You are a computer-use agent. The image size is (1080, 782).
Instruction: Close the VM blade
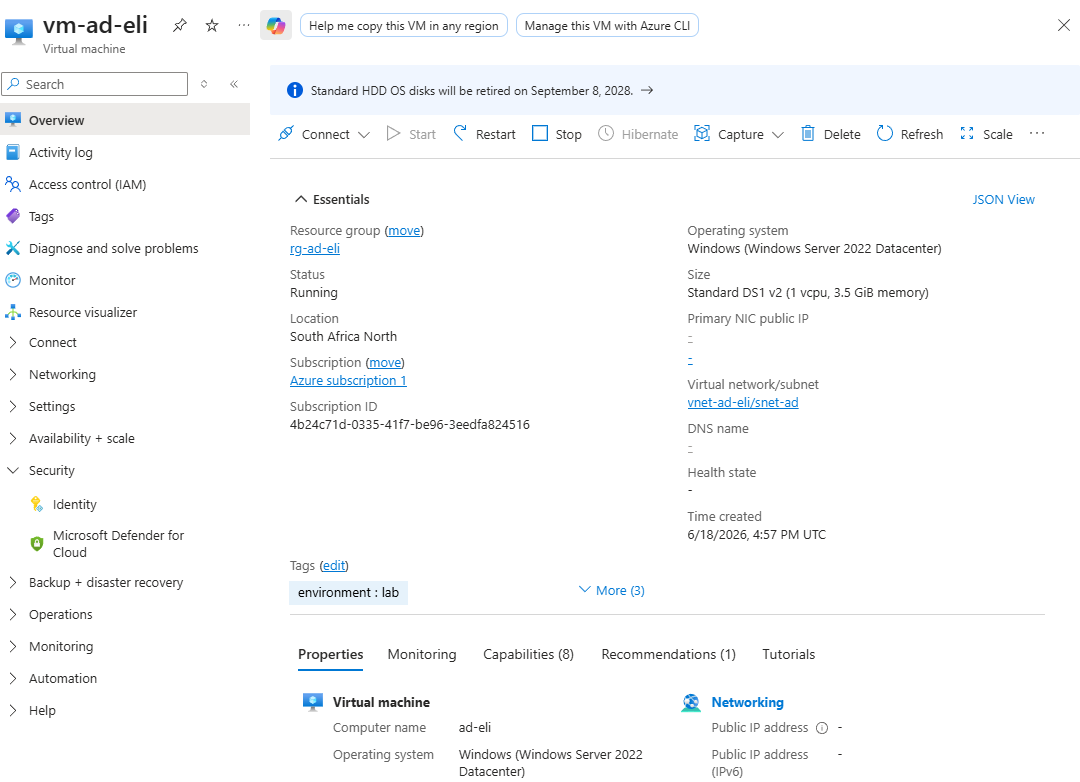(x=1063, y=25)
